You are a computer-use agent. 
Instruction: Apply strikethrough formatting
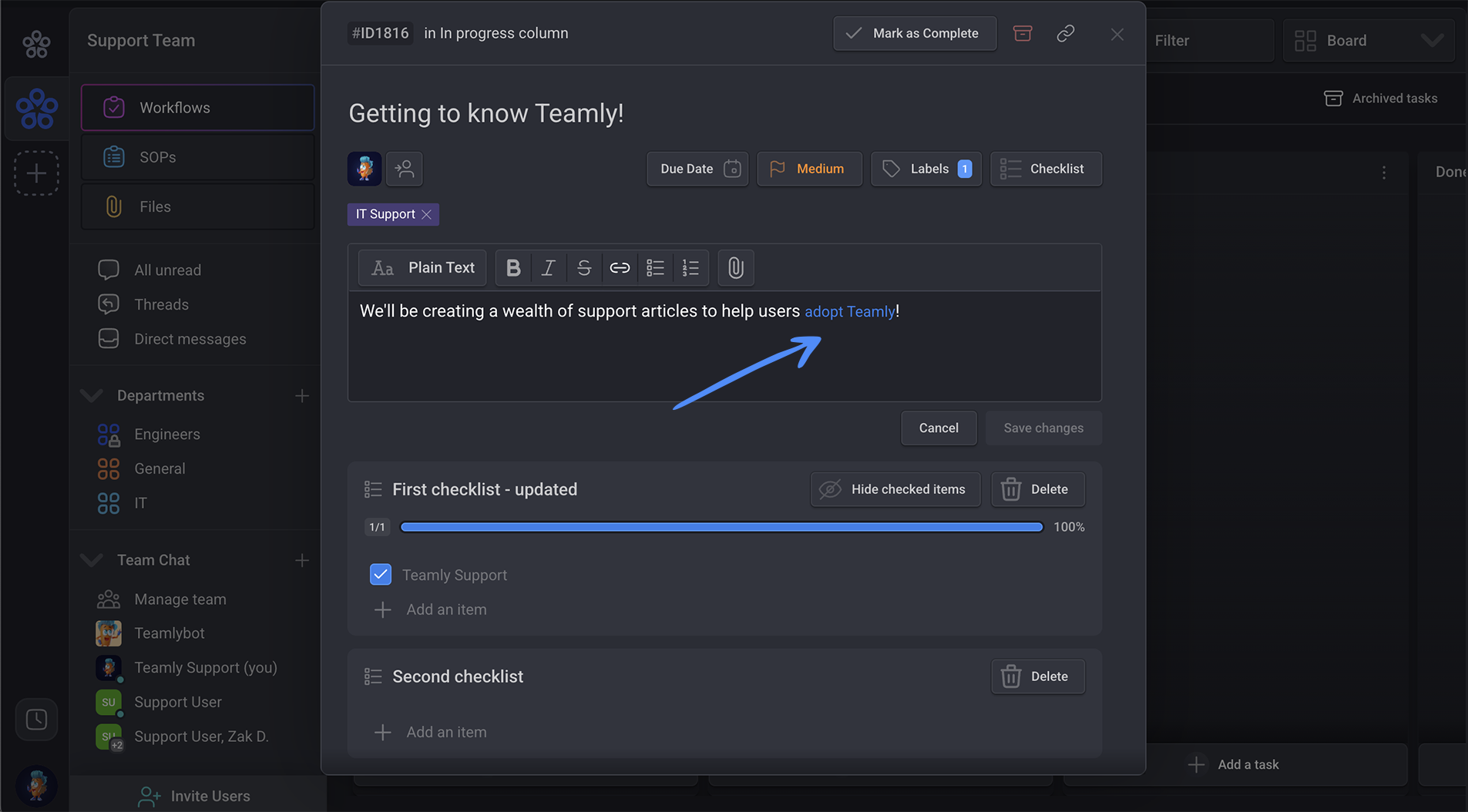(x=584, y=268)
